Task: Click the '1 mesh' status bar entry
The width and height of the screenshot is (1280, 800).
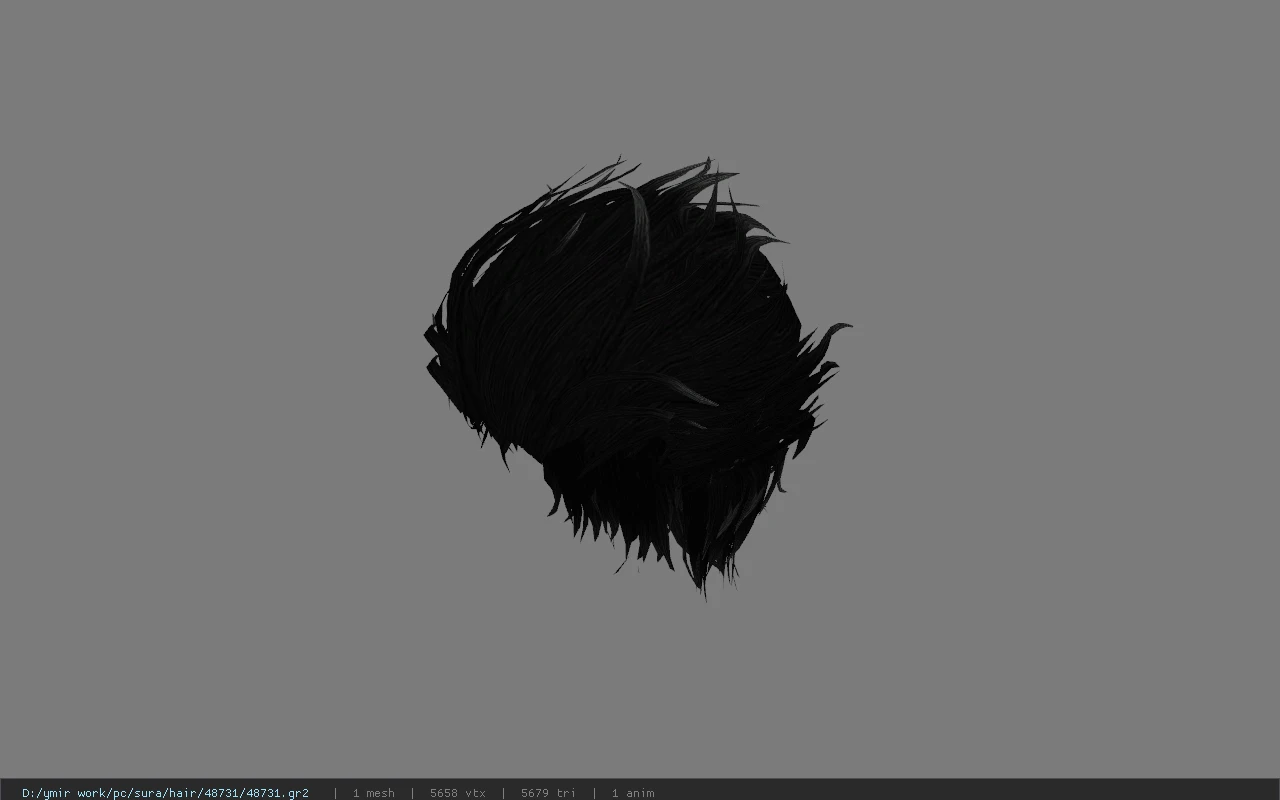Action: pos(374,793)
